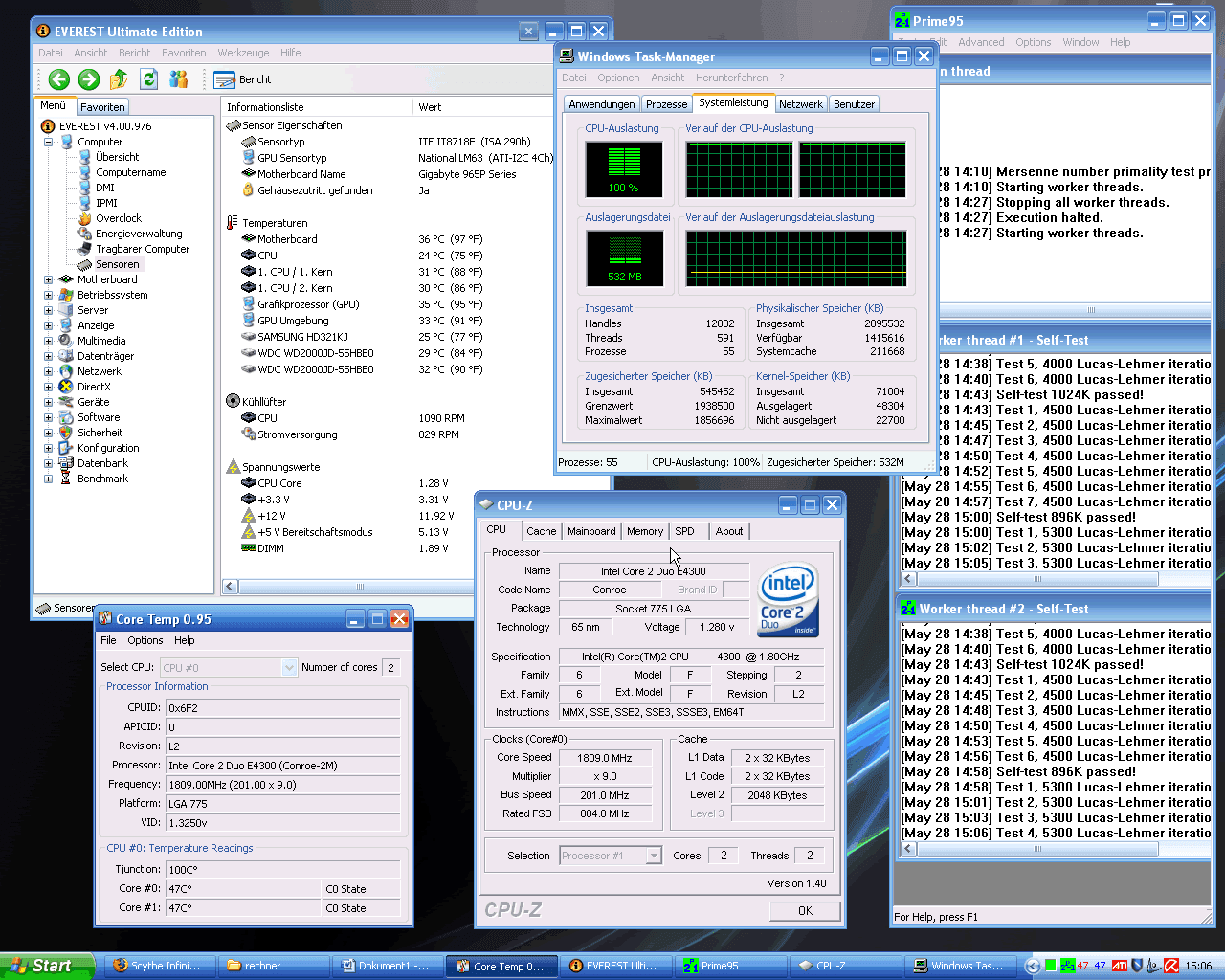This screenshot has height=980, width=1225.
Task: Switch to Anwendungen tab in Task-Manager
Action: (x=601, y=104)
